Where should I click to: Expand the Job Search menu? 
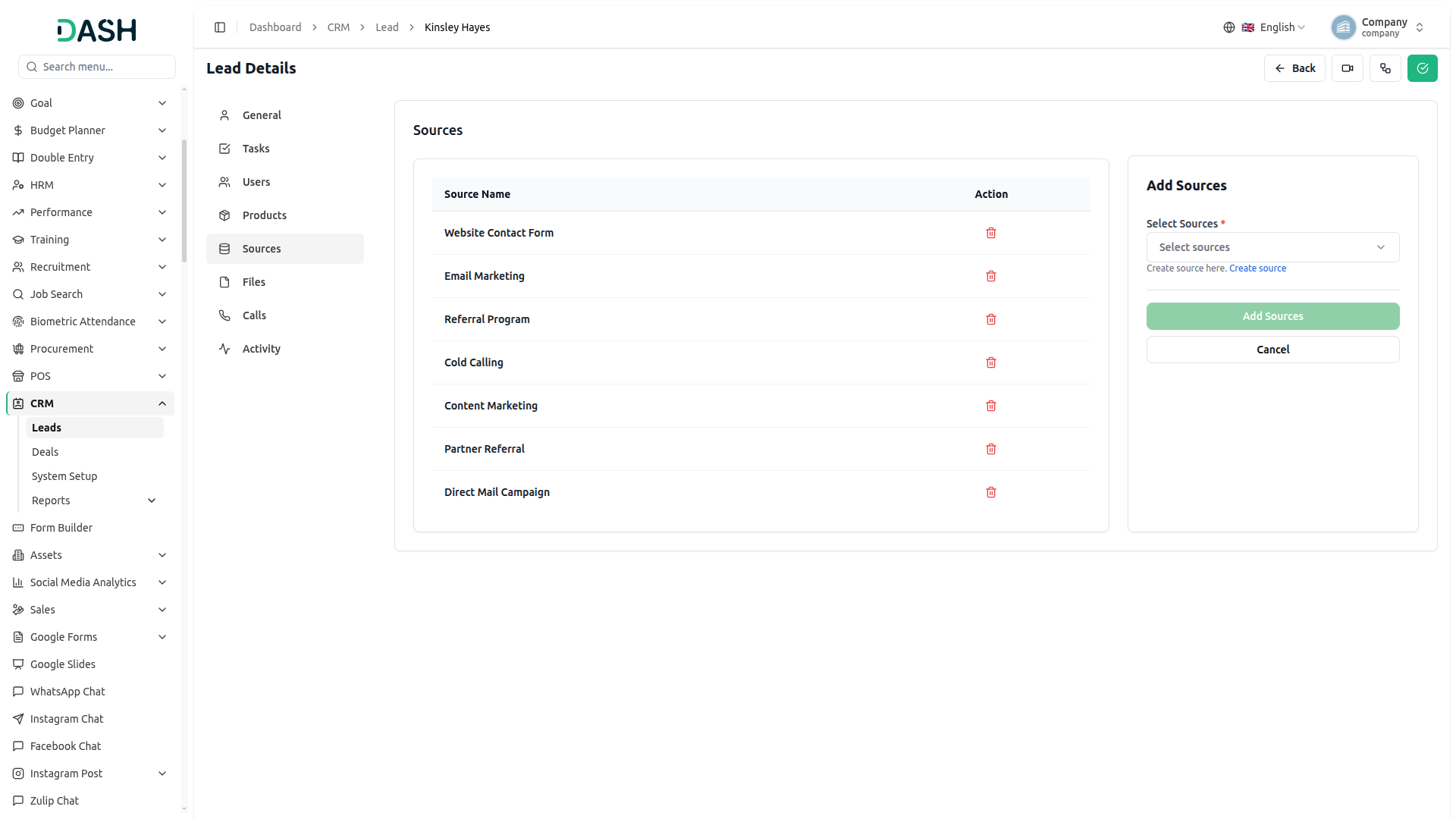tap(91, 294)
